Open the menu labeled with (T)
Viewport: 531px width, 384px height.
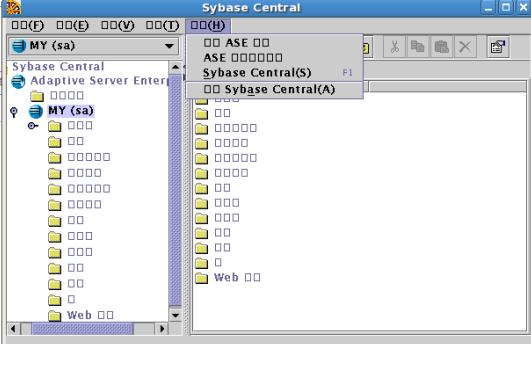163,25
